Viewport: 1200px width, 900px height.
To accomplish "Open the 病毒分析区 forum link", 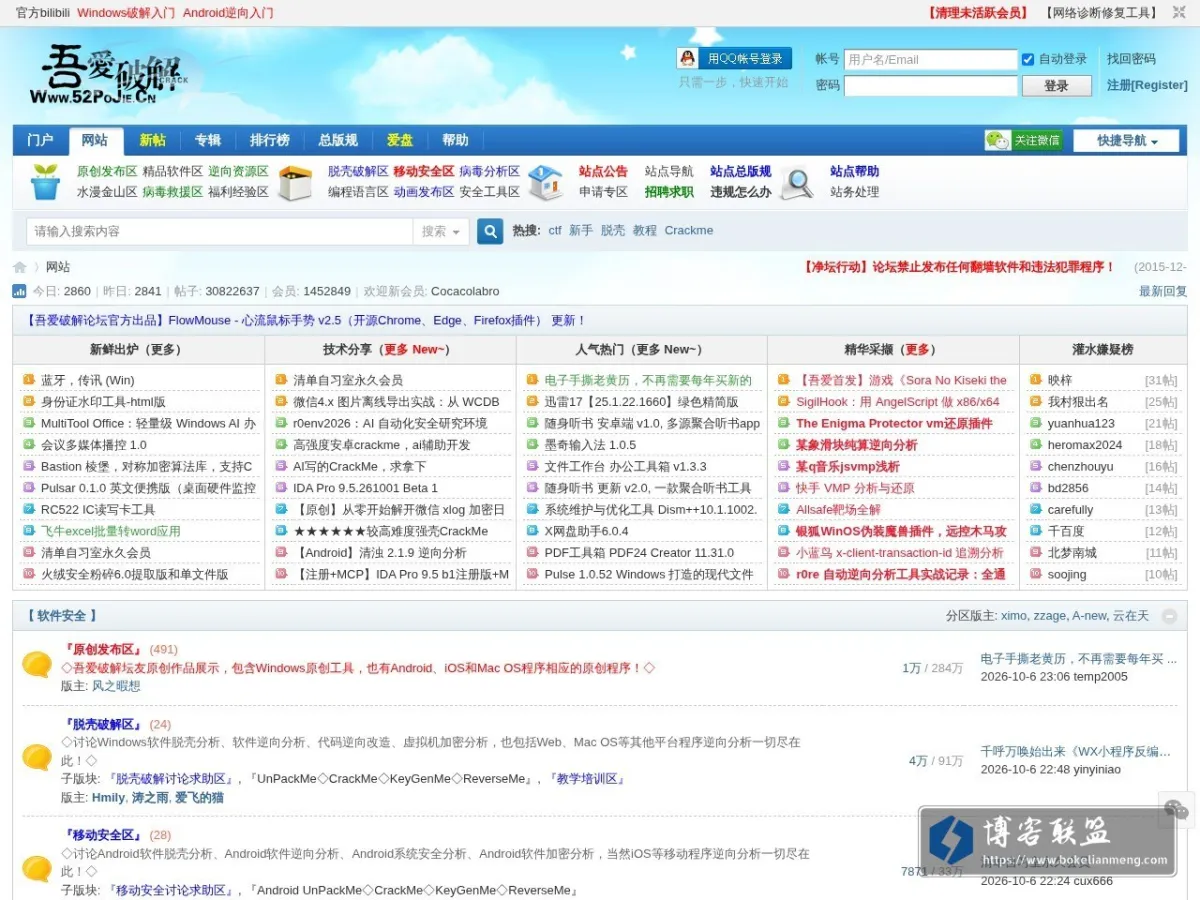I will (490, 171).
